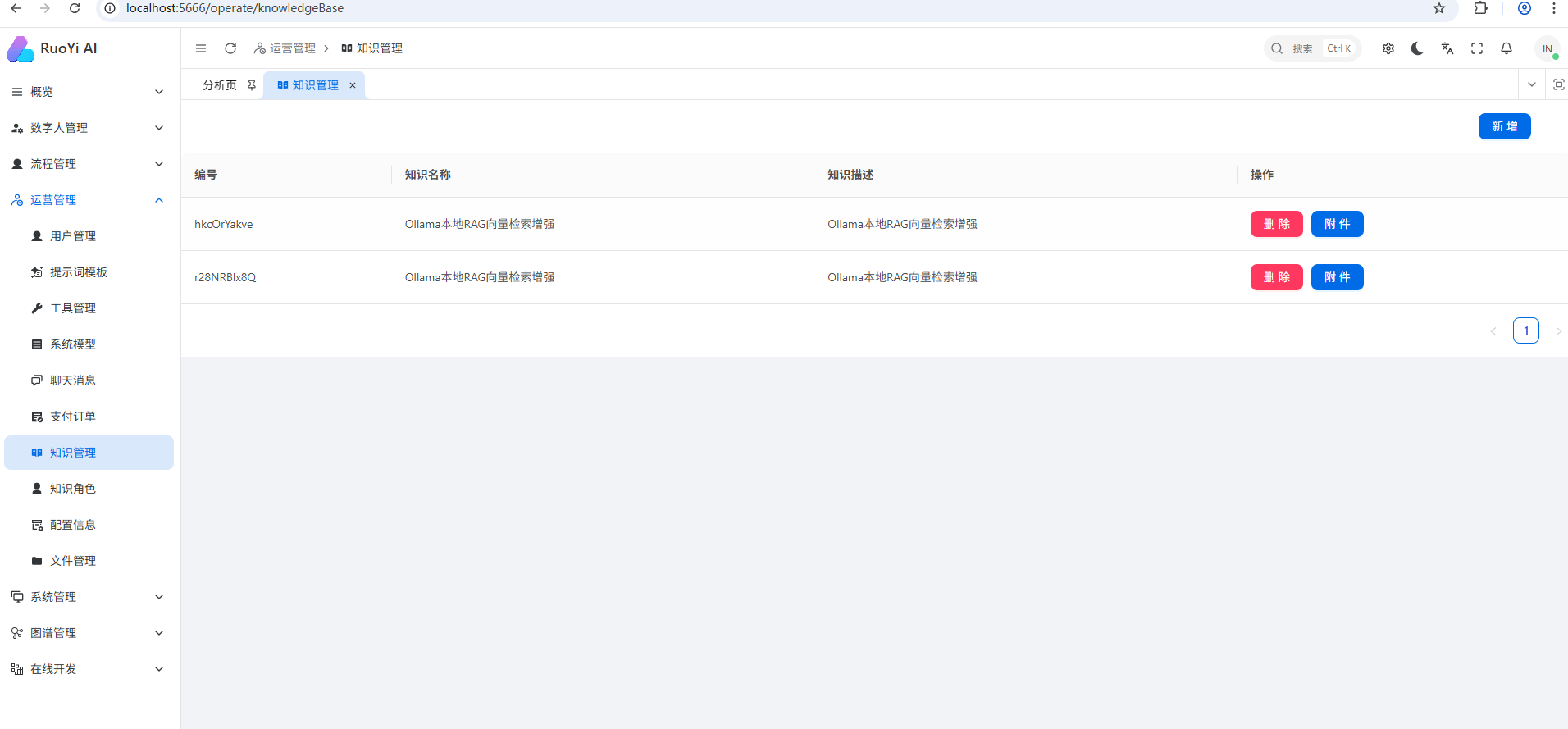Expand the 数字人管理 menu
1568x729 pixels.
[87, 128]
